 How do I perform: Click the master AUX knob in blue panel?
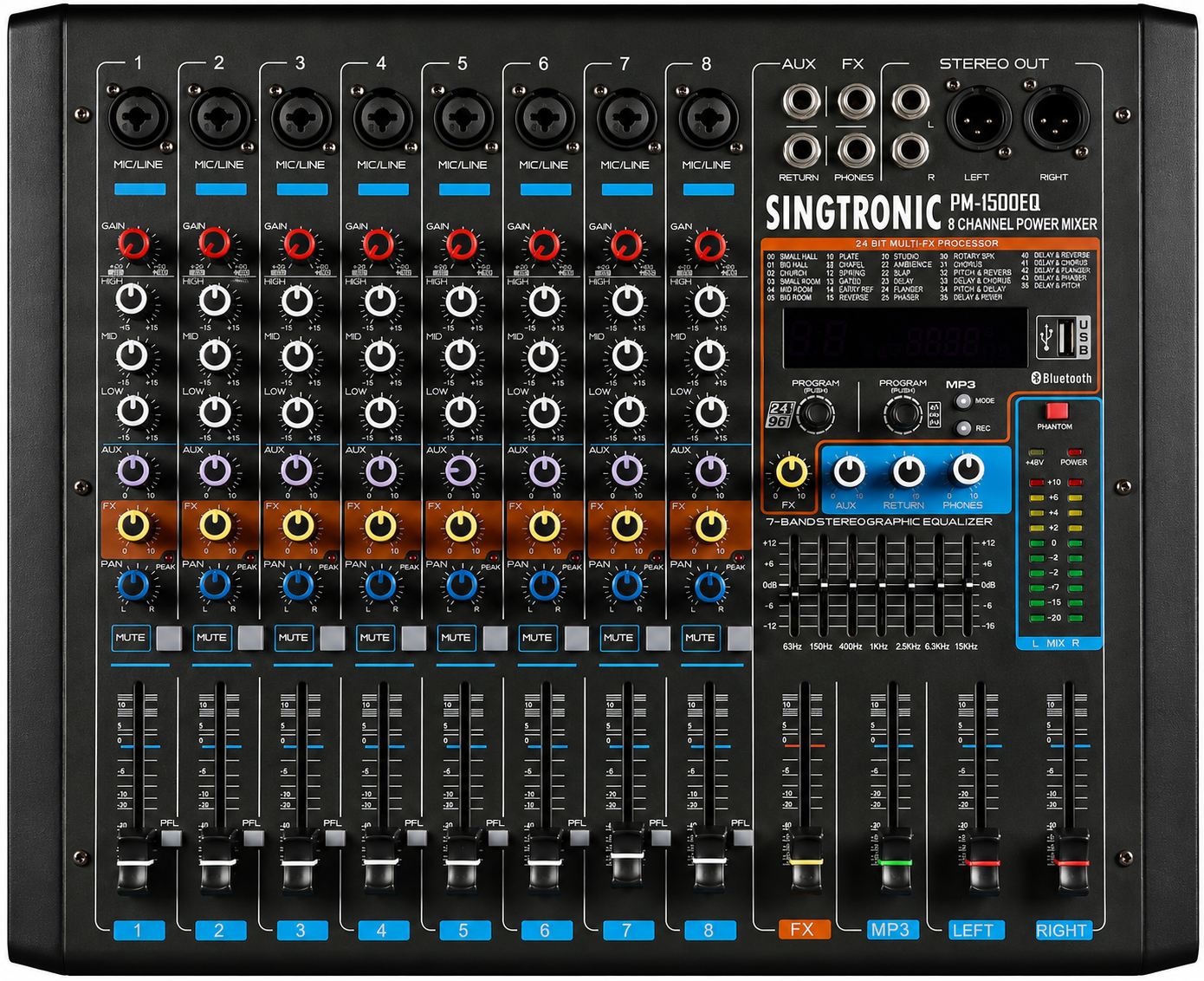coord(848,471)
